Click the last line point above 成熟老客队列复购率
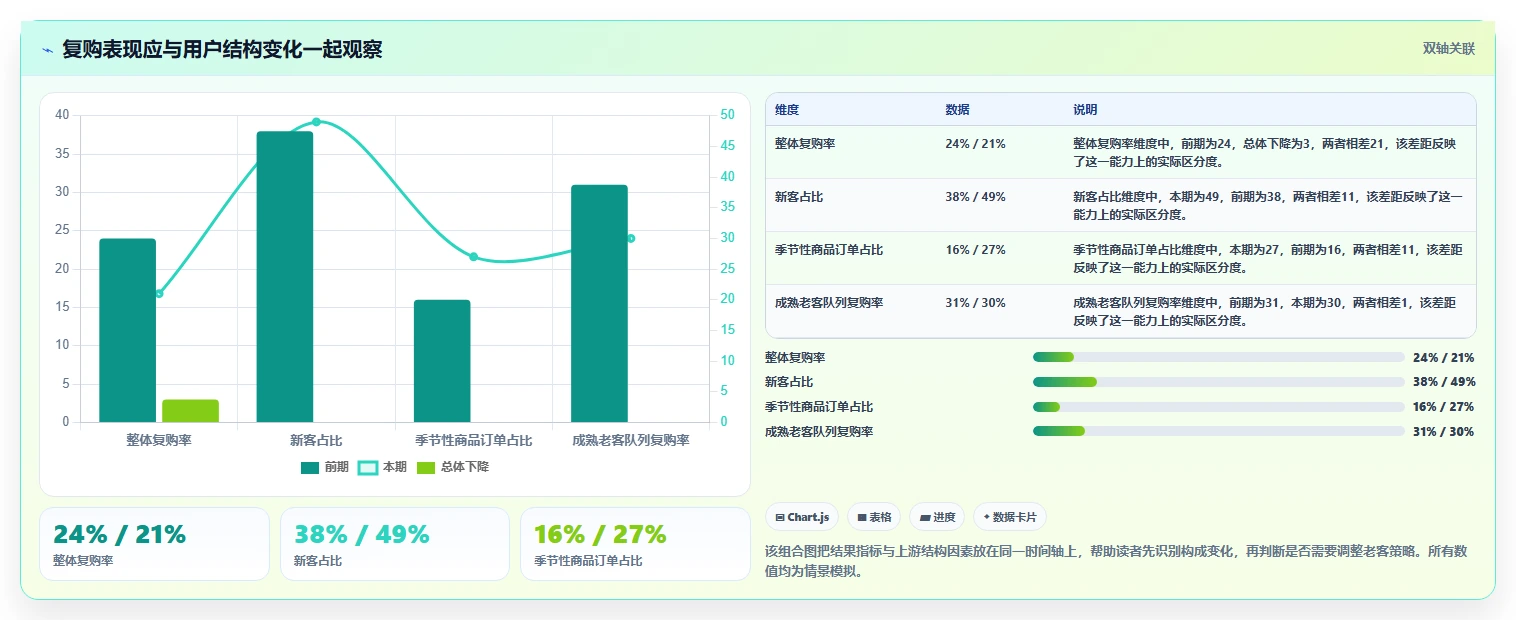The image size is (1516, 620). [x=631, y=238]
